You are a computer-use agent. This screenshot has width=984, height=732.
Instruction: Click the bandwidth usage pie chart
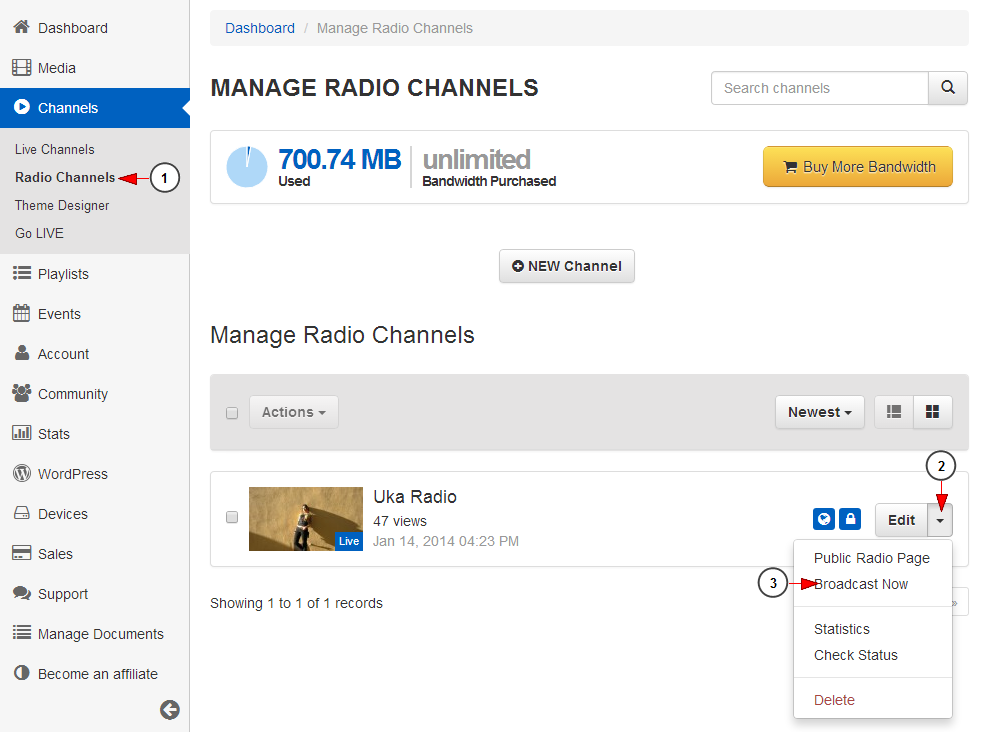click(x=247, y=167)
